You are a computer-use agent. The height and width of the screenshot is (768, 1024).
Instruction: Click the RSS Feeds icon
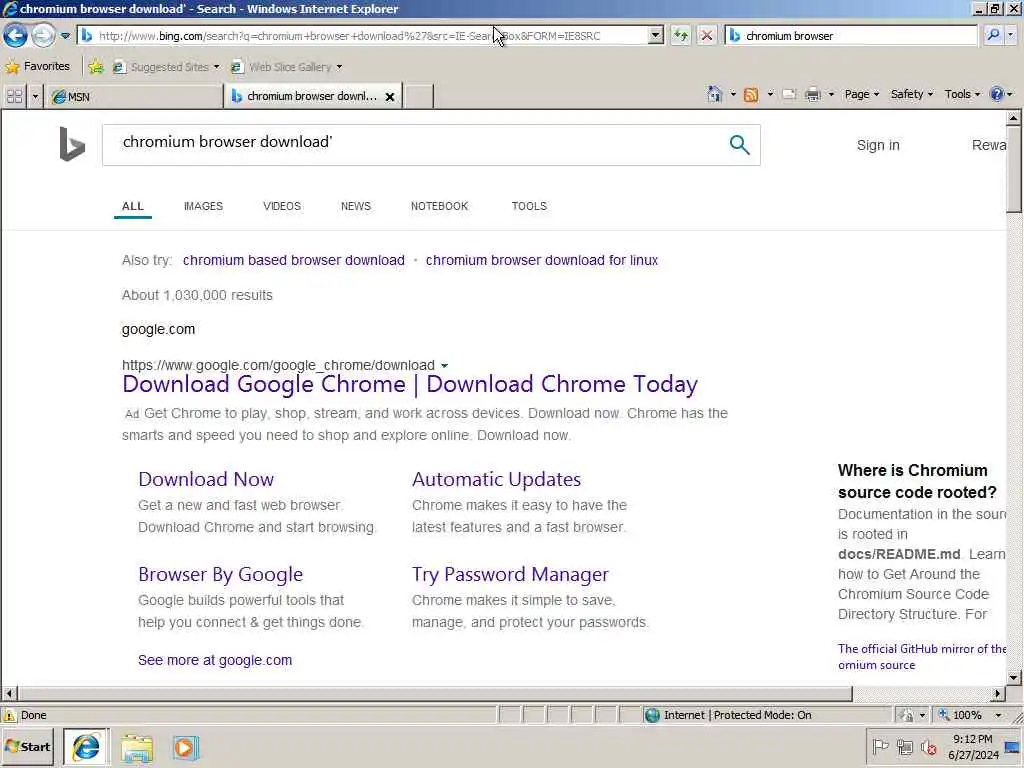click(x=751, y=95)
